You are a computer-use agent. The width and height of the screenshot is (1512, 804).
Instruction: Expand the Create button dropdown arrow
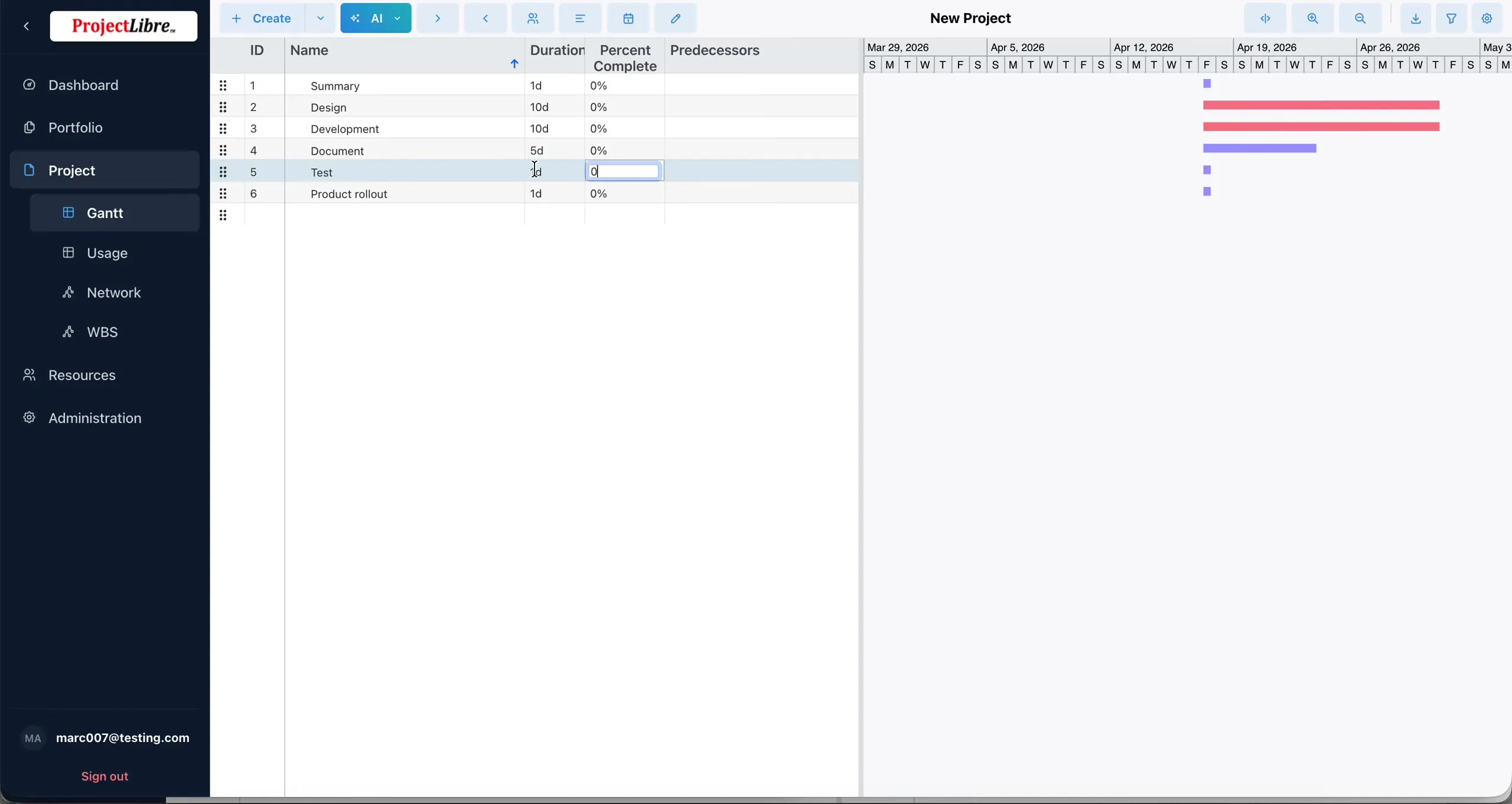click(x=321, y=18)
